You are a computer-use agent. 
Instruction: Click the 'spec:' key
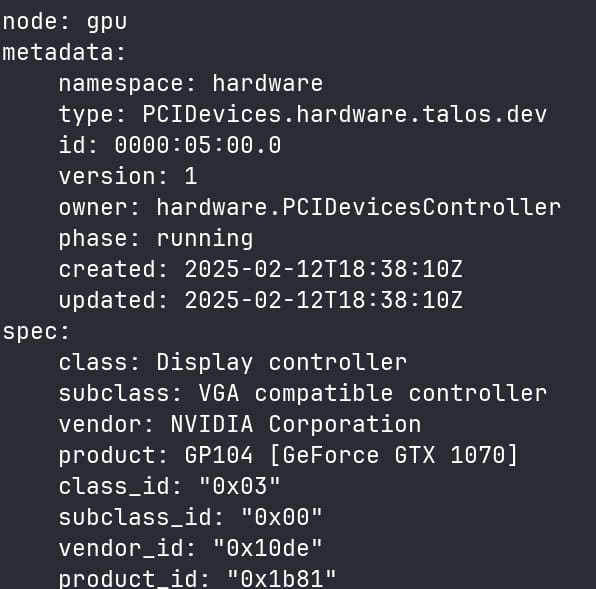tap(36, 332)
